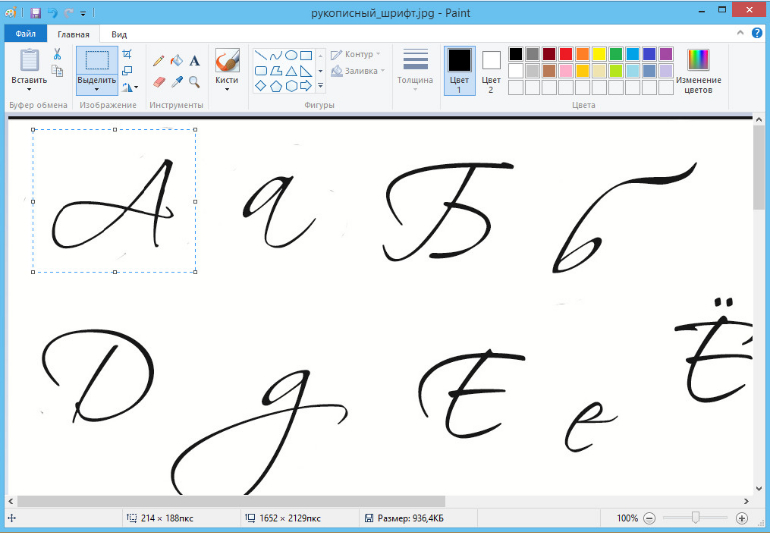Select the Eraser tool
This screenshot has height=533, width=770.
[159, 82]
